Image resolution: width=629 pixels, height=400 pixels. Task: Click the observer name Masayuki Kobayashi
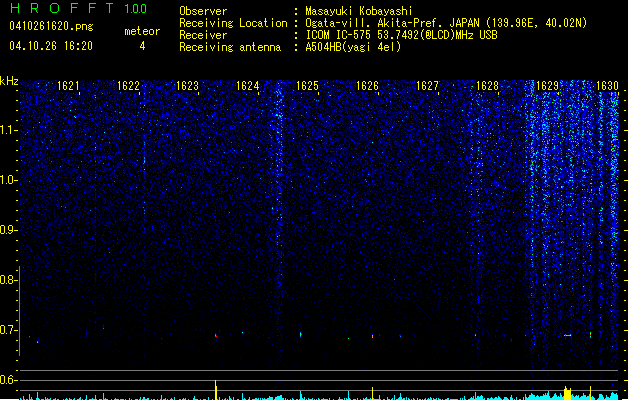point(359,11)
